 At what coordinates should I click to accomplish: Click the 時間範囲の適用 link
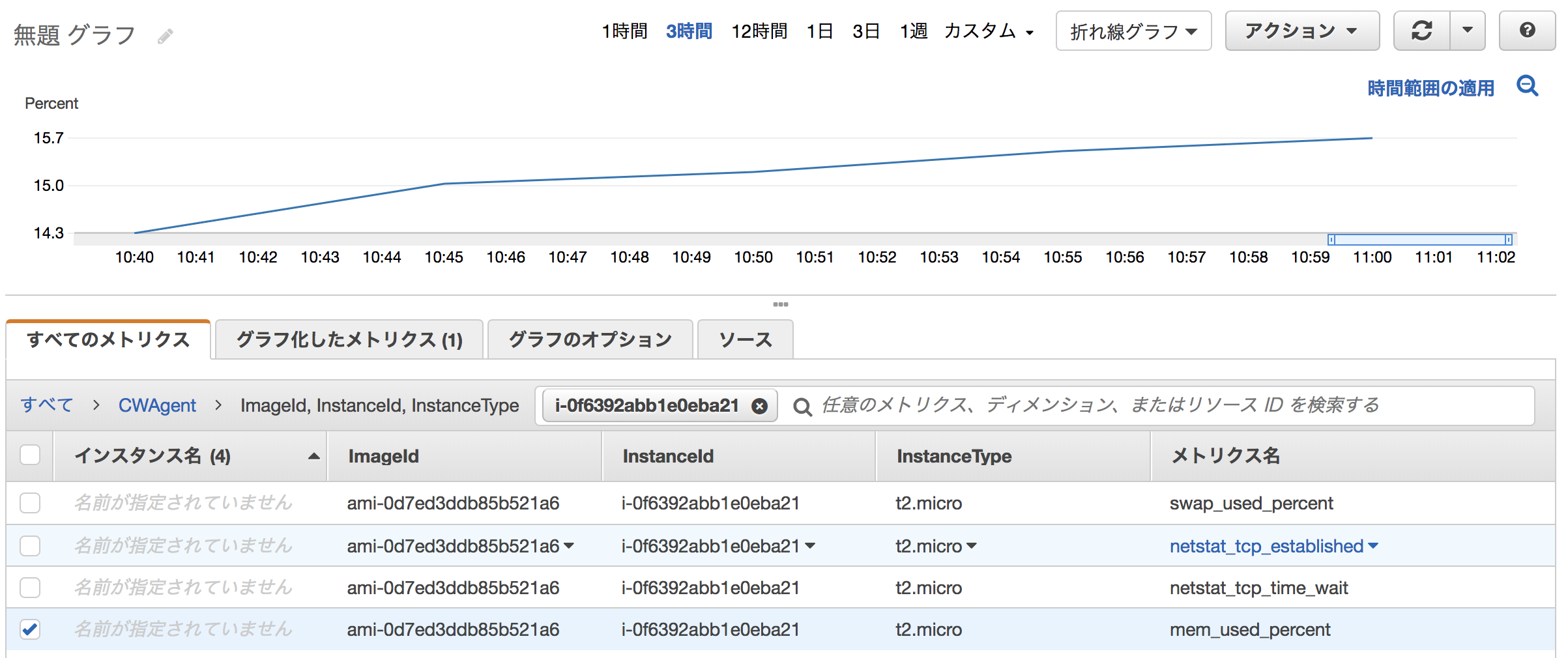[x=1430, y=88]
